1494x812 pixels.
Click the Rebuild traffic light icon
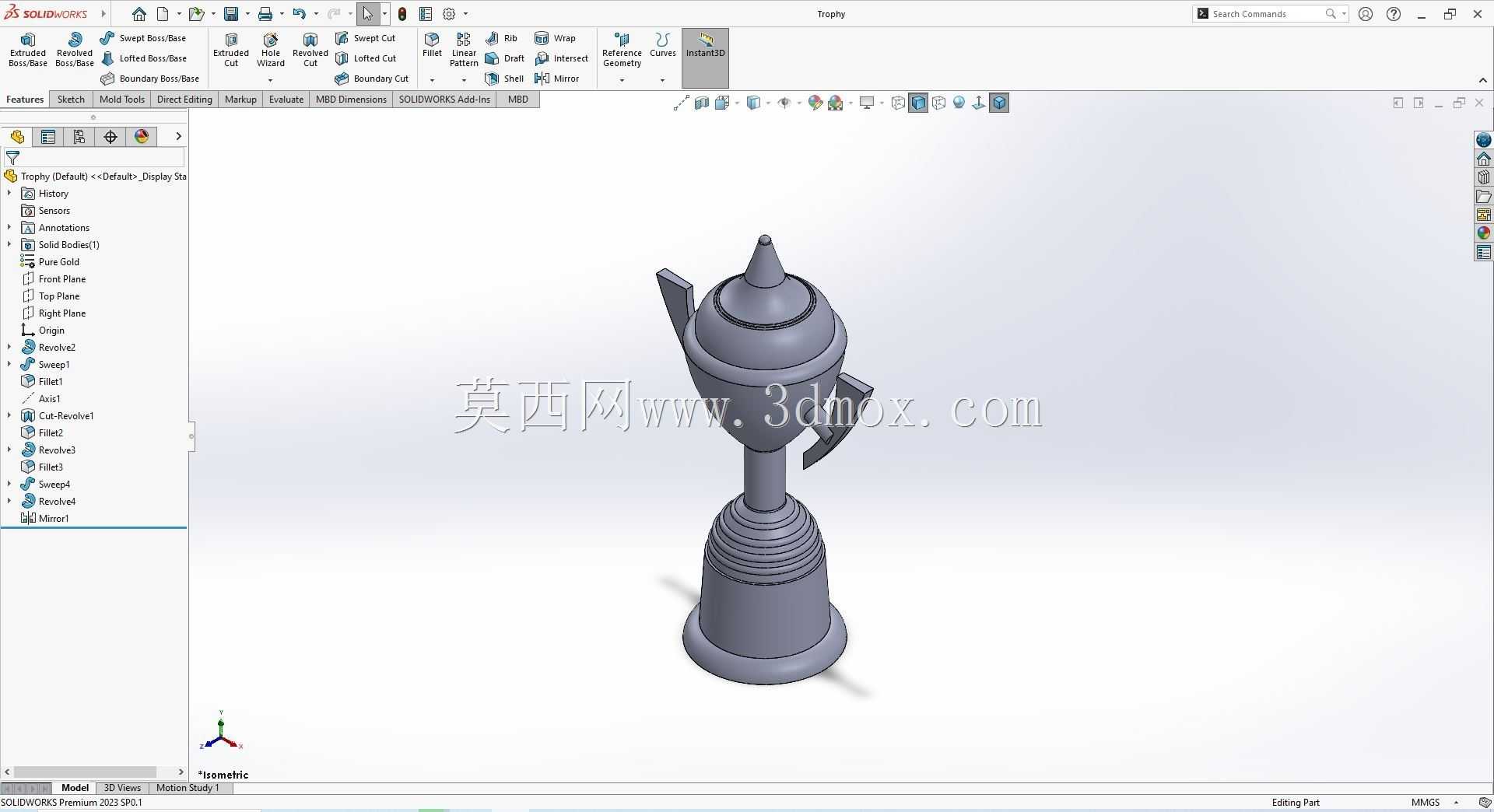click(402, 14)
